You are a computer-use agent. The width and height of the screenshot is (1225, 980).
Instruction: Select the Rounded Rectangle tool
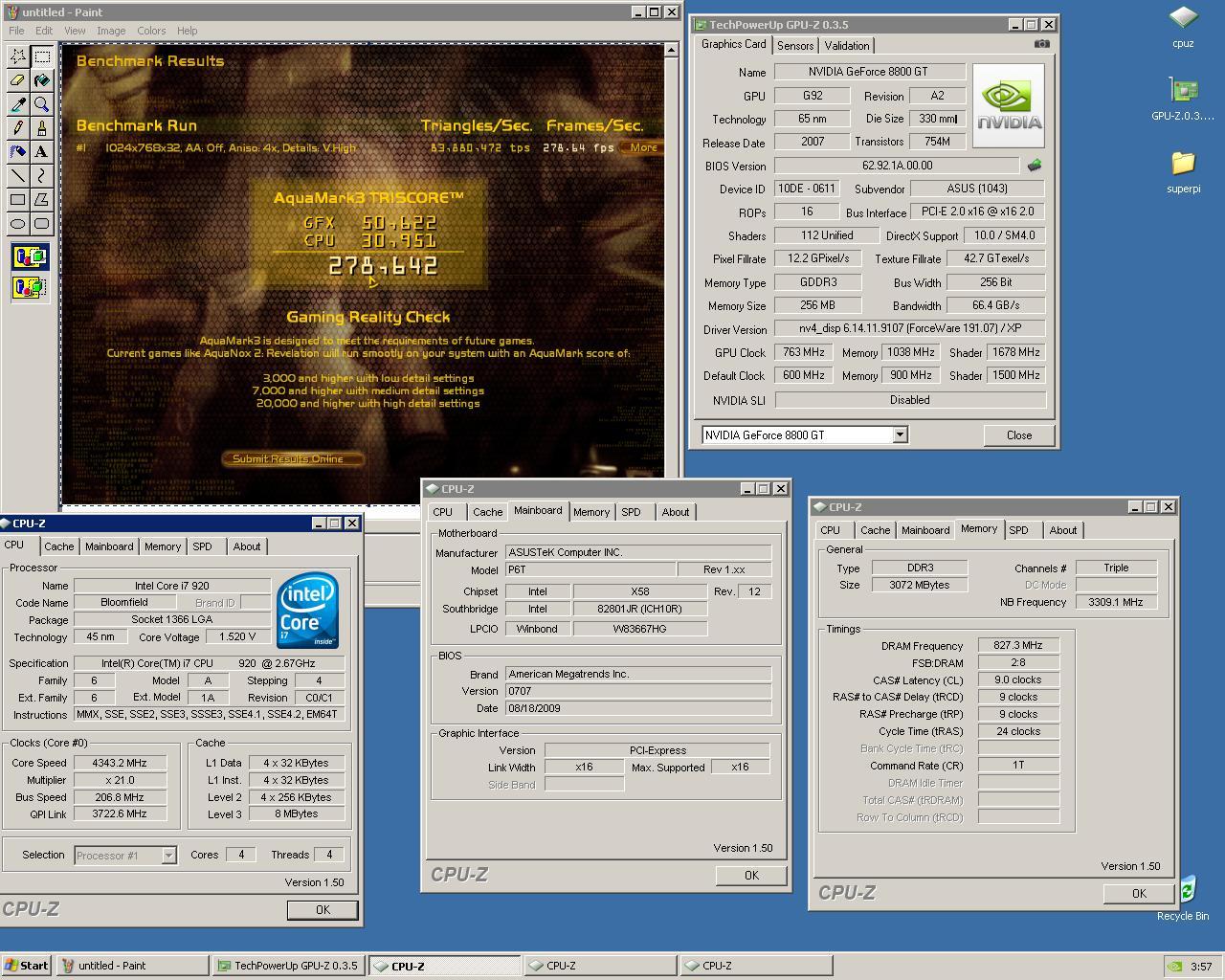pyautogui.click(x=42, y=223)
